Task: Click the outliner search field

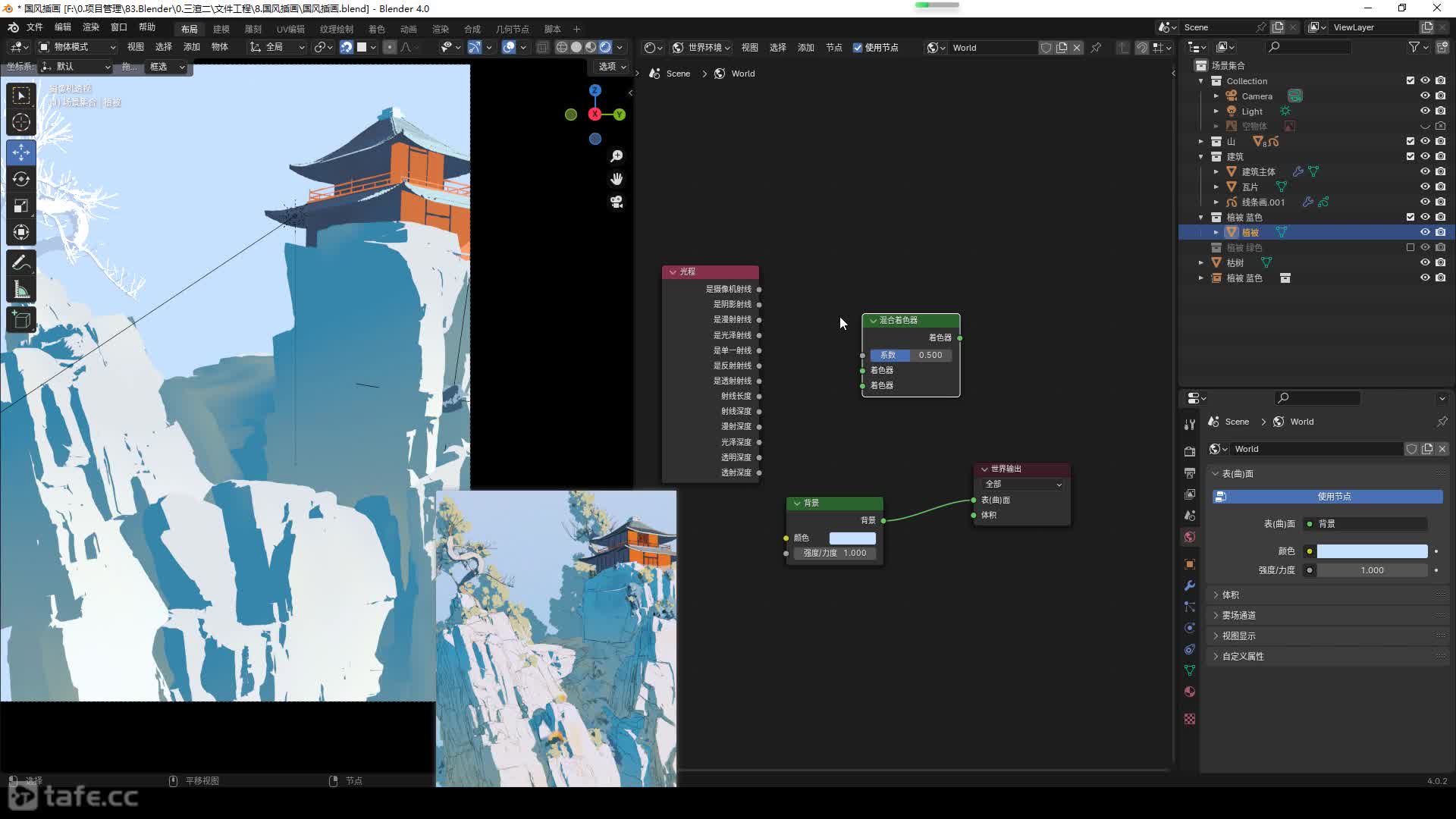Action: pos(1309,47)
